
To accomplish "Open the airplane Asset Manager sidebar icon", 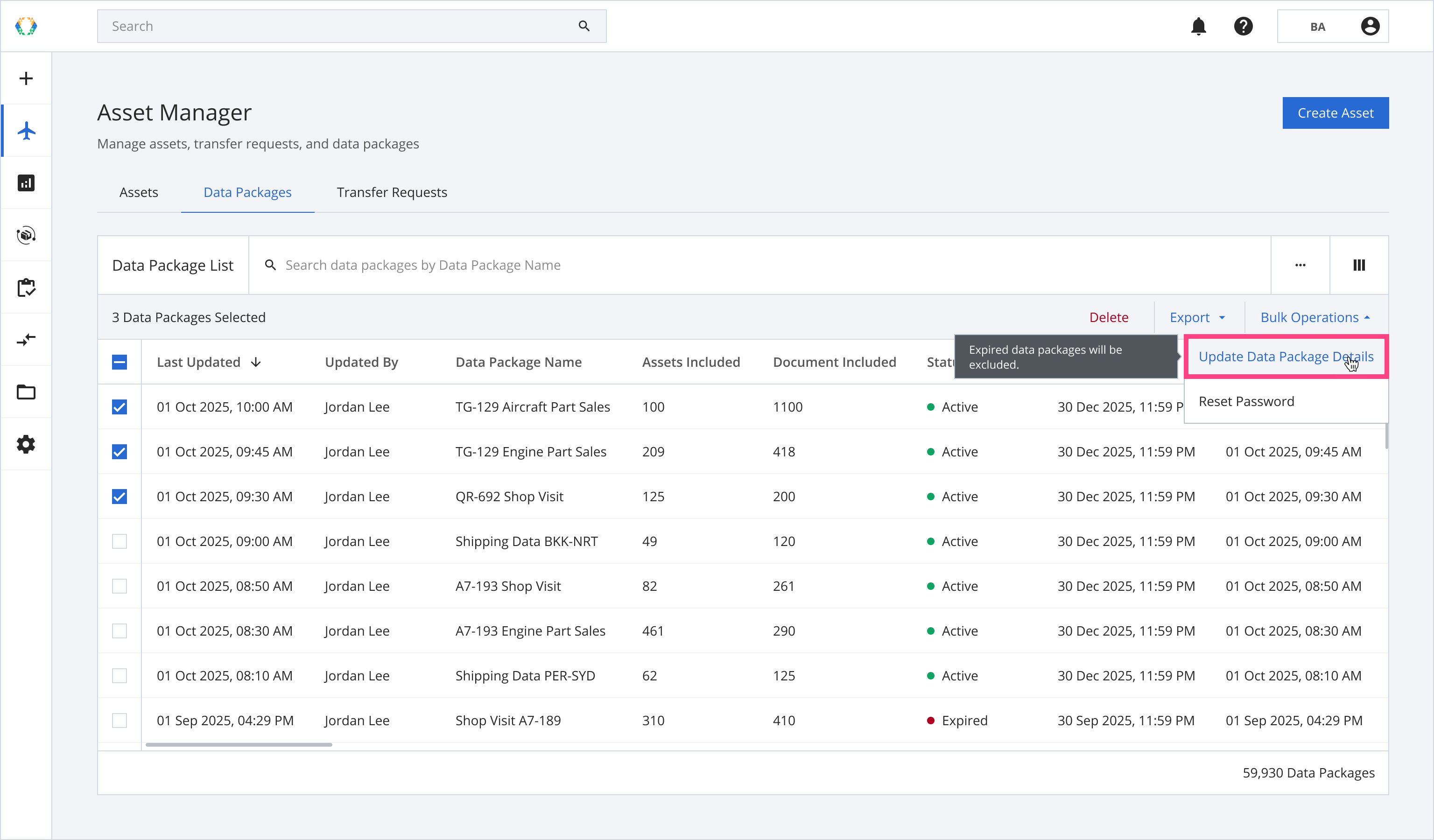I will point(26,131).
